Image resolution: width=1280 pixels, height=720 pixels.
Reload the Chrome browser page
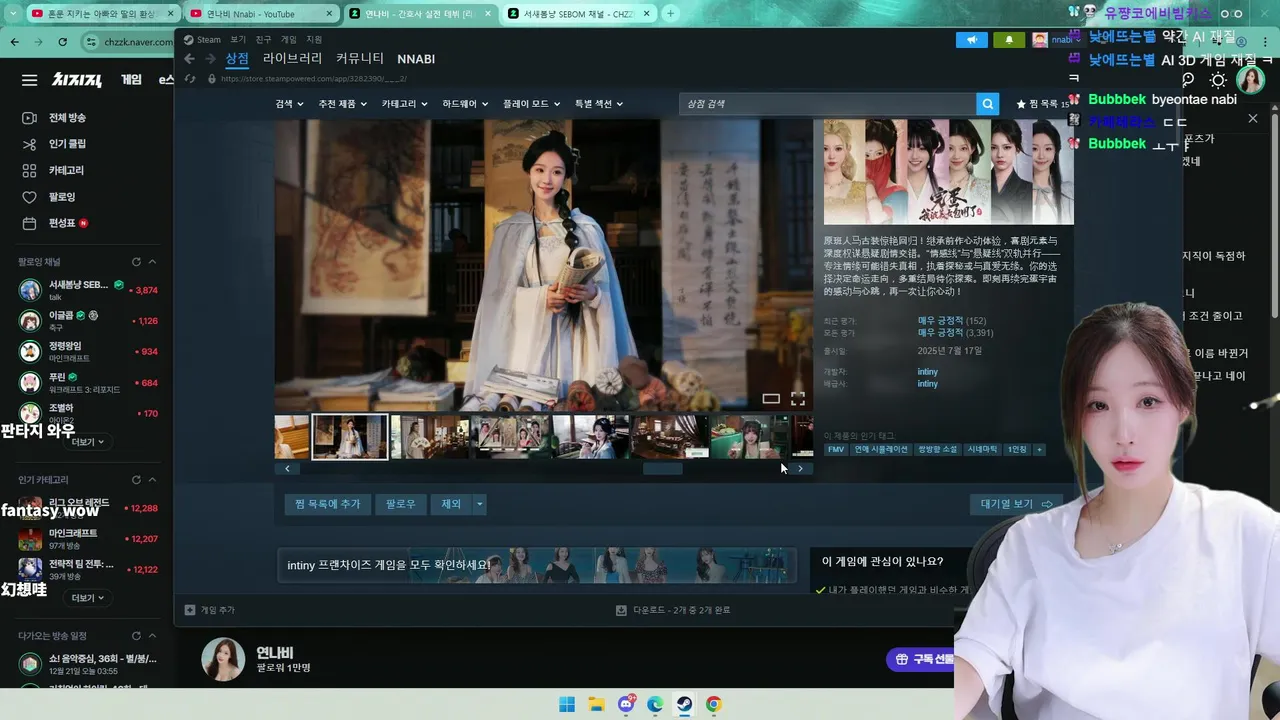tap(63, 42)
